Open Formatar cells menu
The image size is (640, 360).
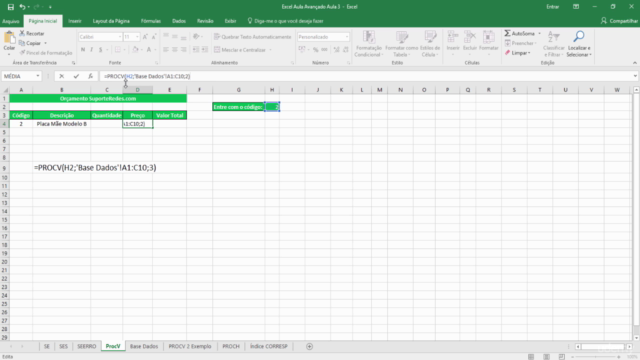click(x=489, y=41)
